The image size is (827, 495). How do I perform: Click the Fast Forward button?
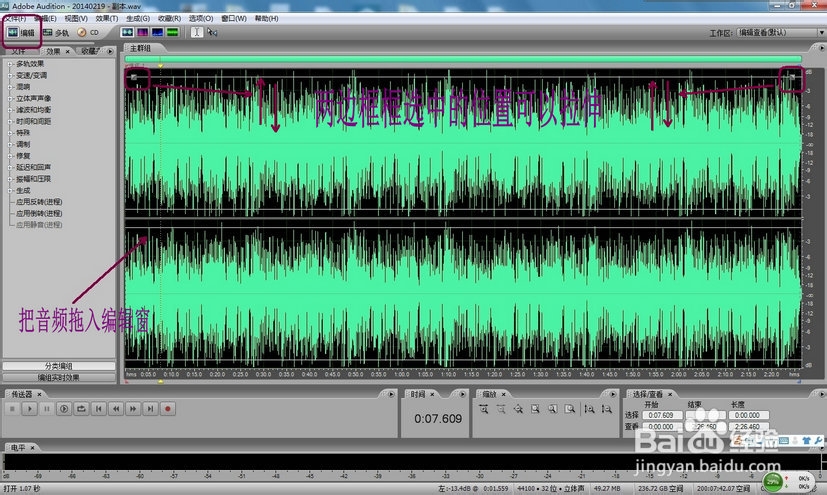click(133, 409)
